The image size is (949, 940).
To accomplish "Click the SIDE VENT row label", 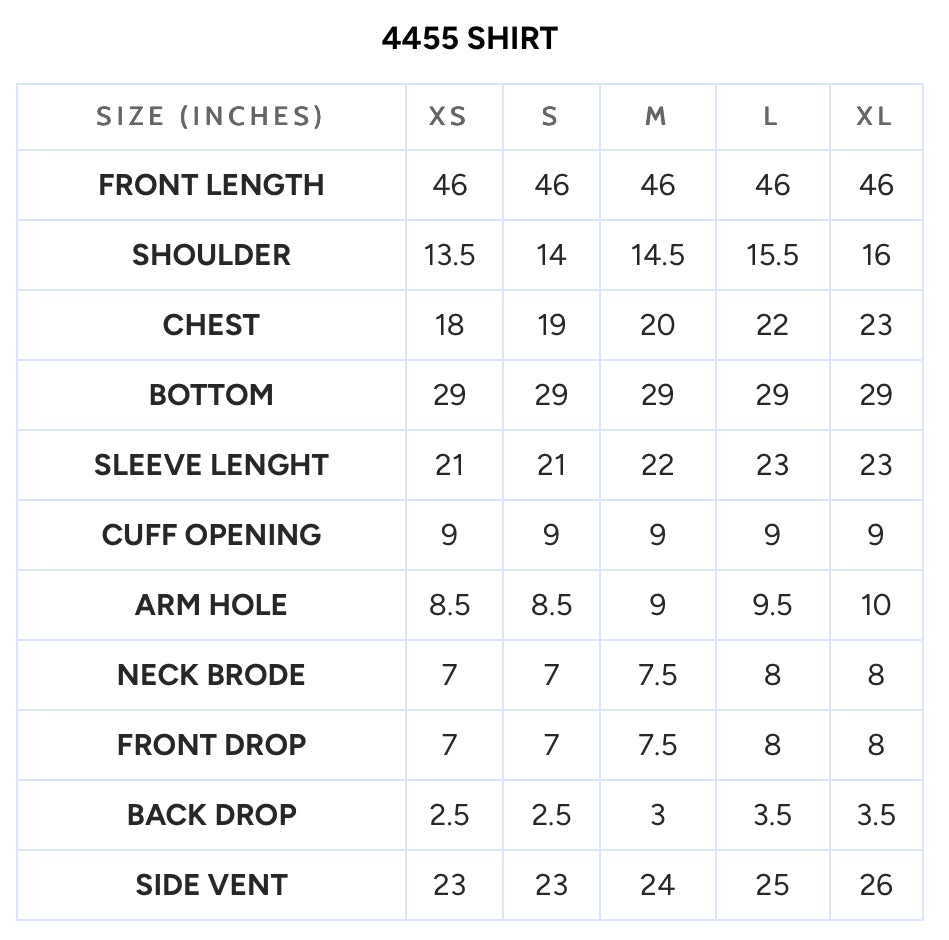I will [211, 885].
